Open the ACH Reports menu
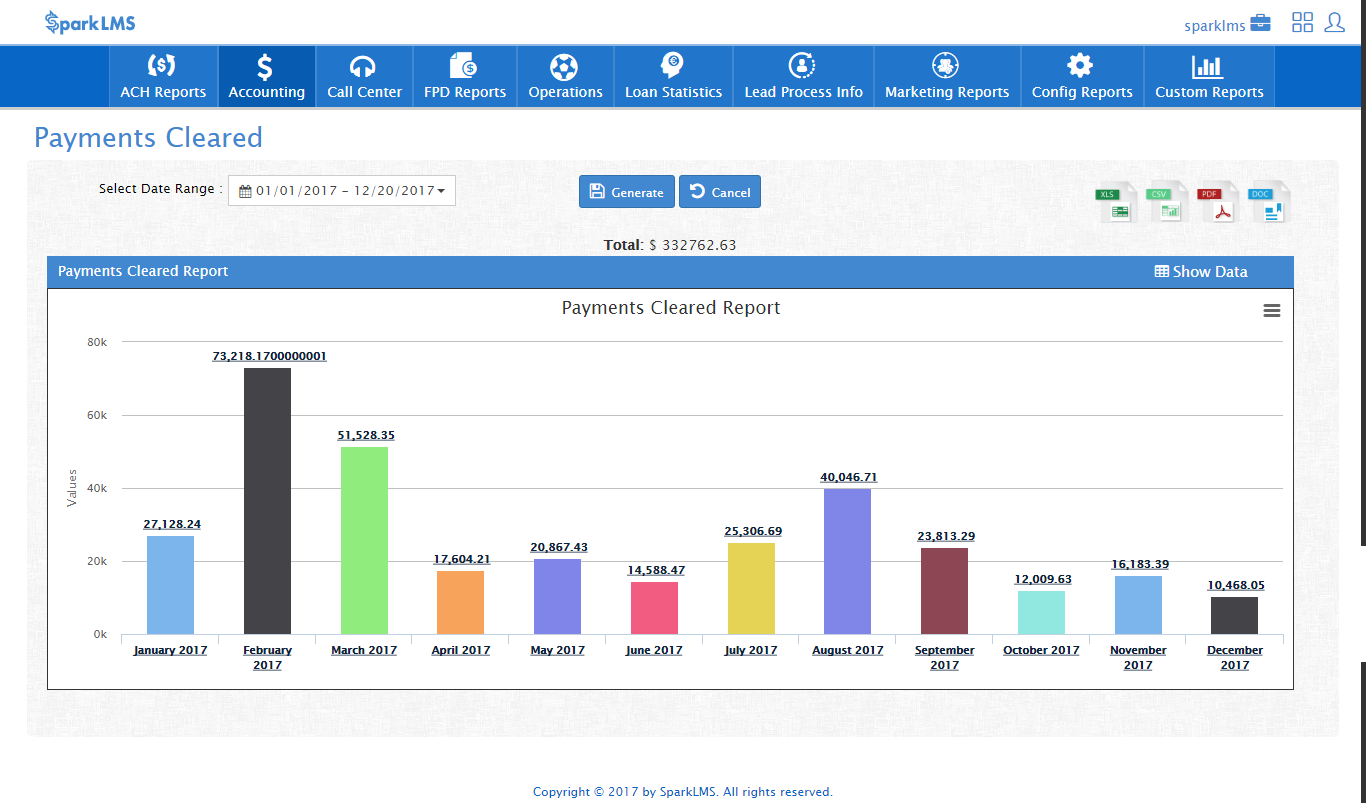The width and height of the screenshot is (1366, 803). tap(163, 76)
